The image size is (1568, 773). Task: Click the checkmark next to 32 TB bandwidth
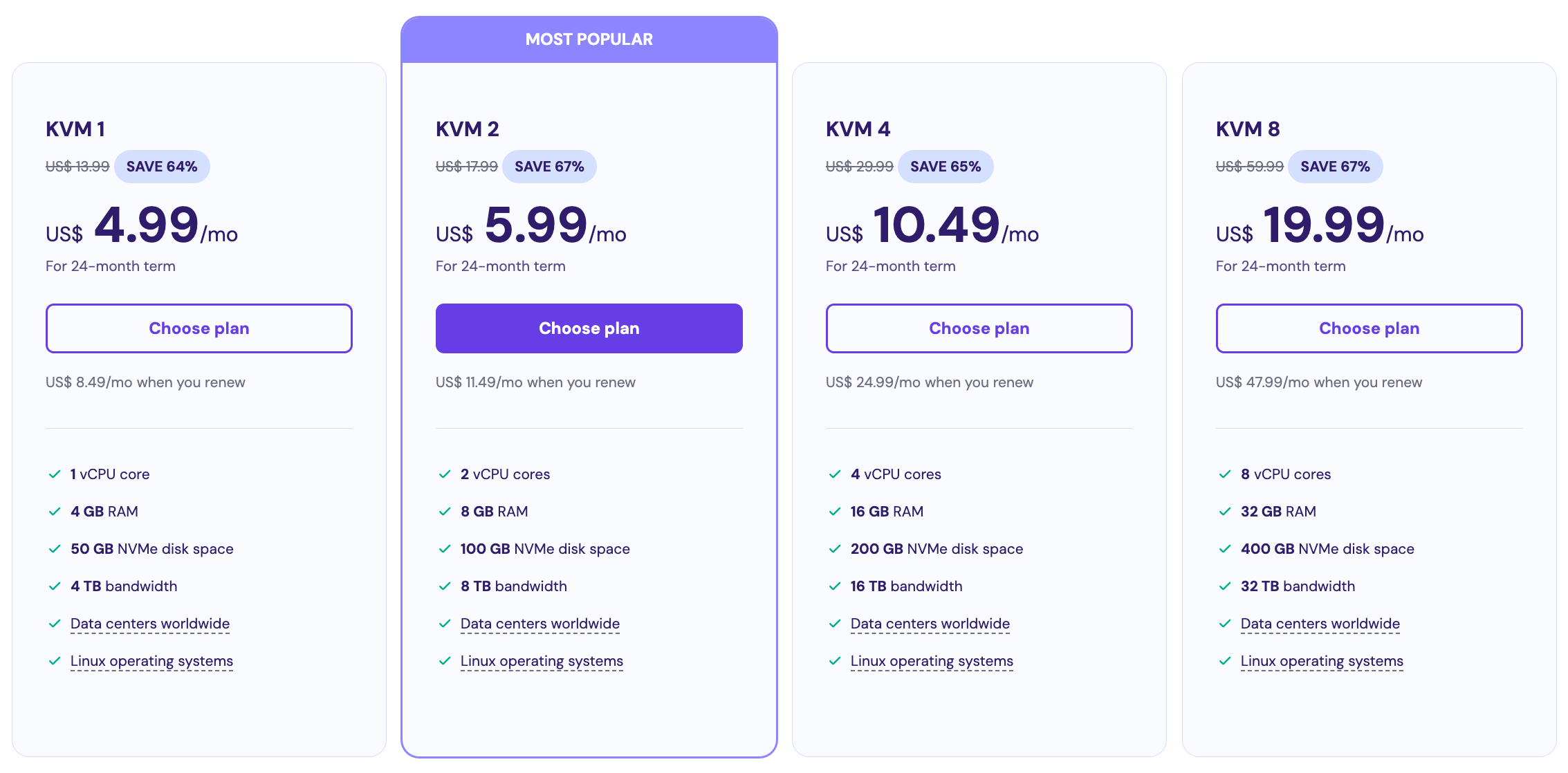tap(1224, 586)
